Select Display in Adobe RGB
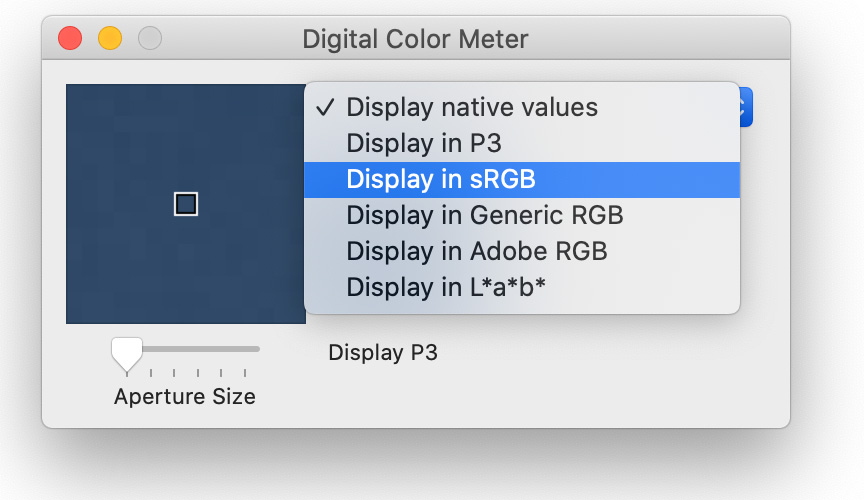The image size is (864, 500). (522, 251)
